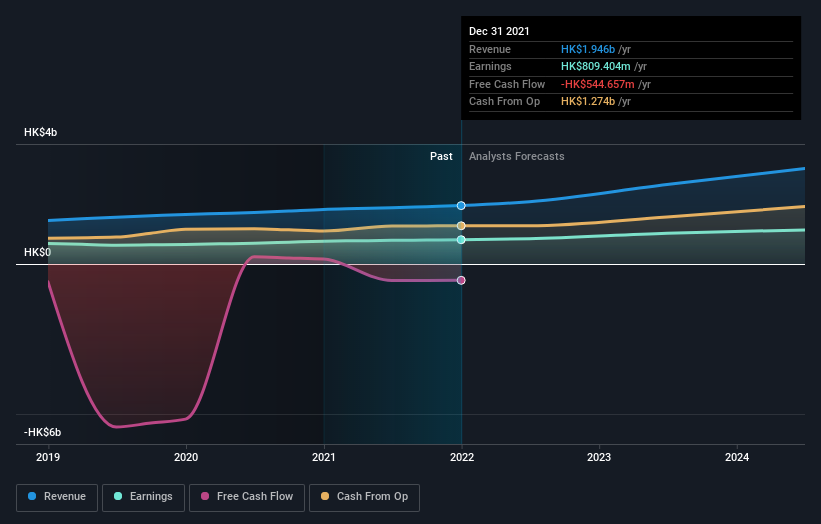Click the HK$809.404m earnings value in tooltip
821x524 pixels.
pos(595,66)
